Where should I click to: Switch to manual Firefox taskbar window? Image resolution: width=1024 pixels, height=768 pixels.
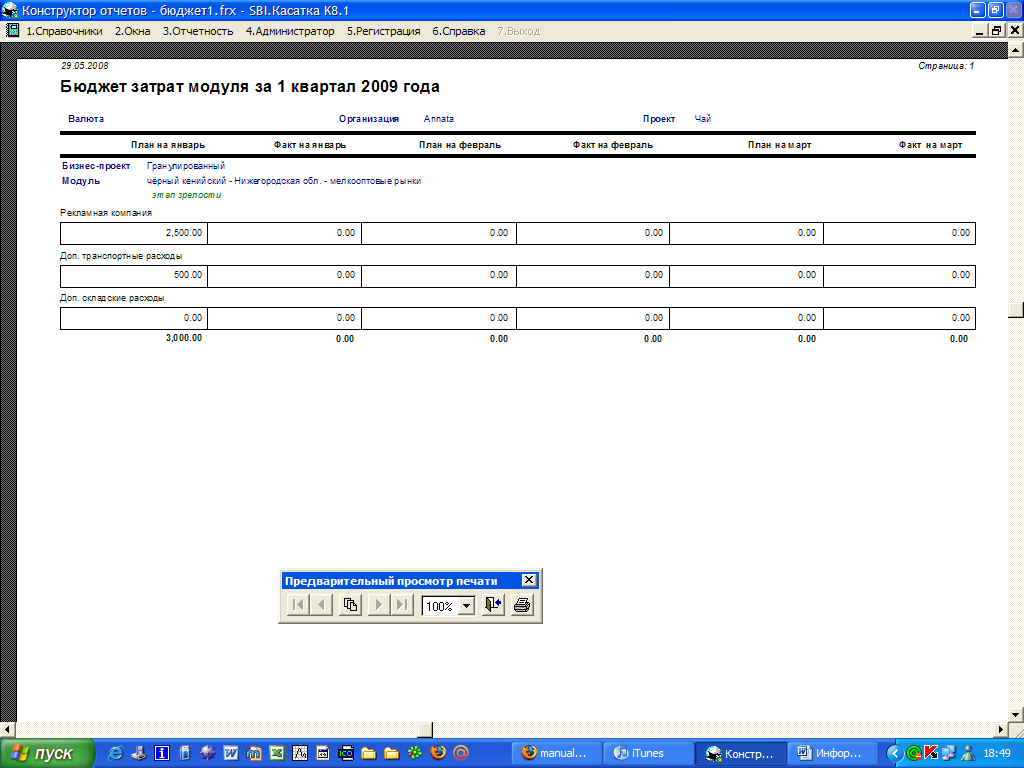(555, 753)
